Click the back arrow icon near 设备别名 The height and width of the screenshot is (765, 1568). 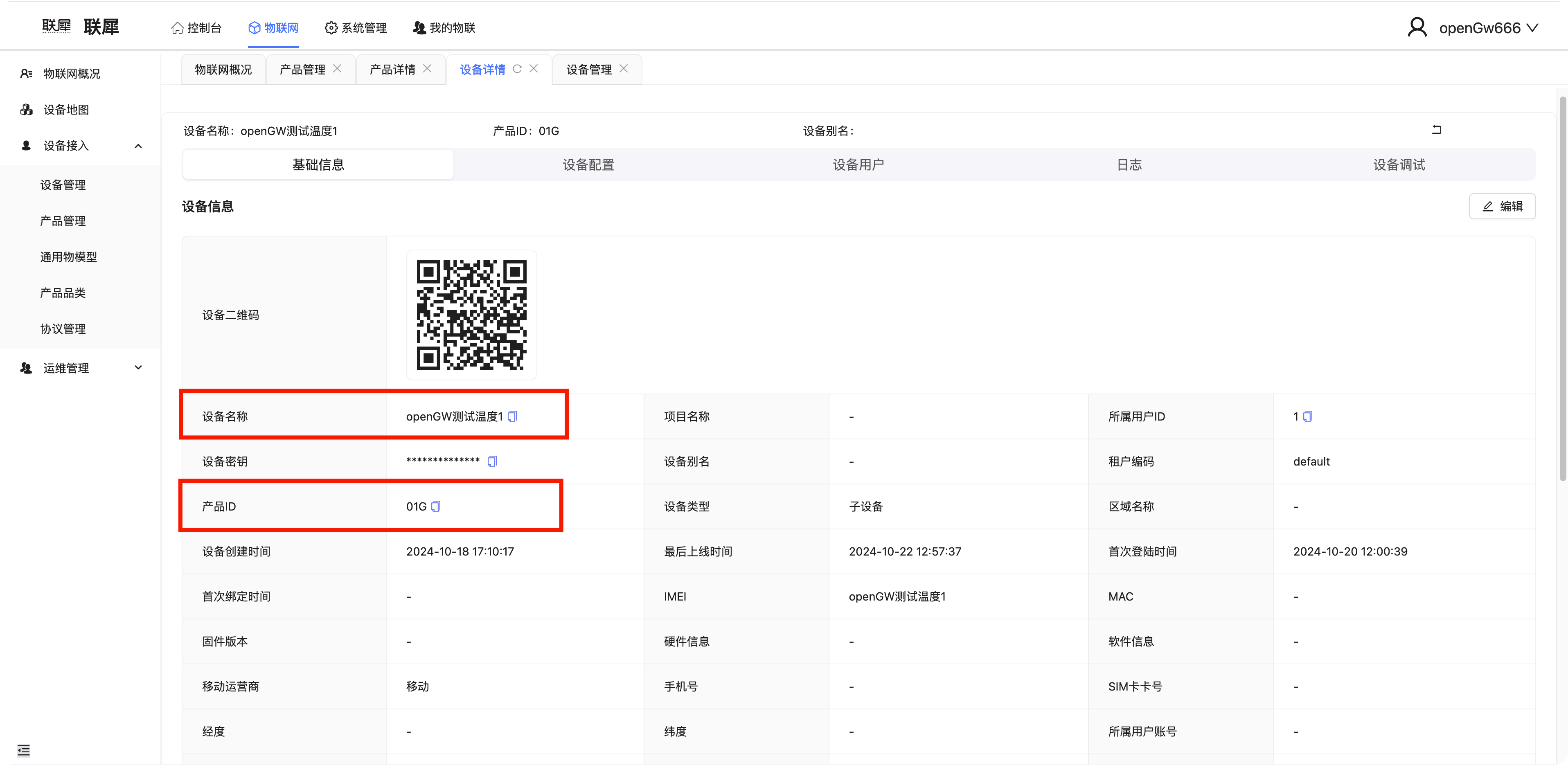point(1437,130)
